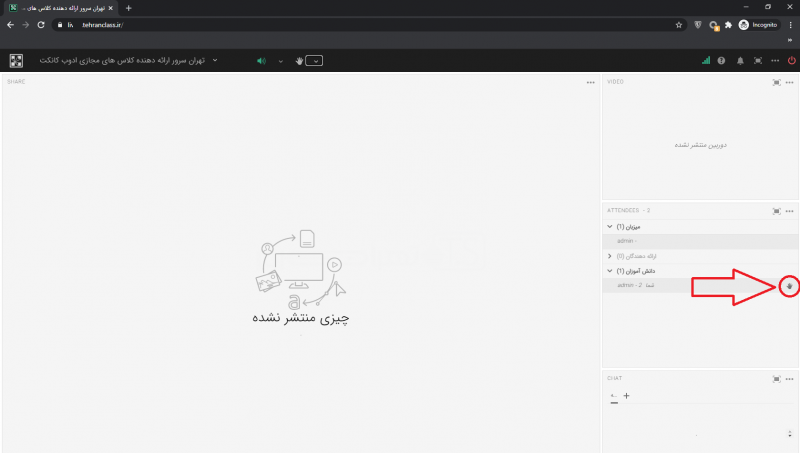Click the green speaker audio icon
800x453 pixels.
pos(261,61)
